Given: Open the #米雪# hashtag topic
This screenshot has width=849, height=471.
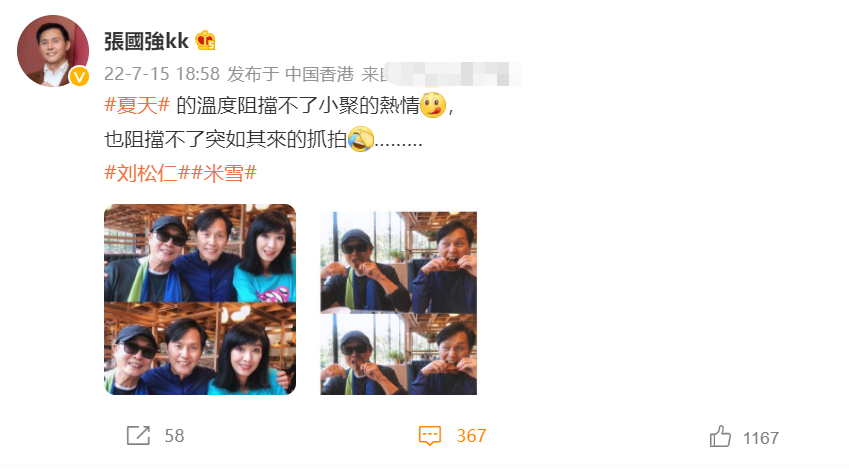Looking at the screenshot, I should point(224,173).
